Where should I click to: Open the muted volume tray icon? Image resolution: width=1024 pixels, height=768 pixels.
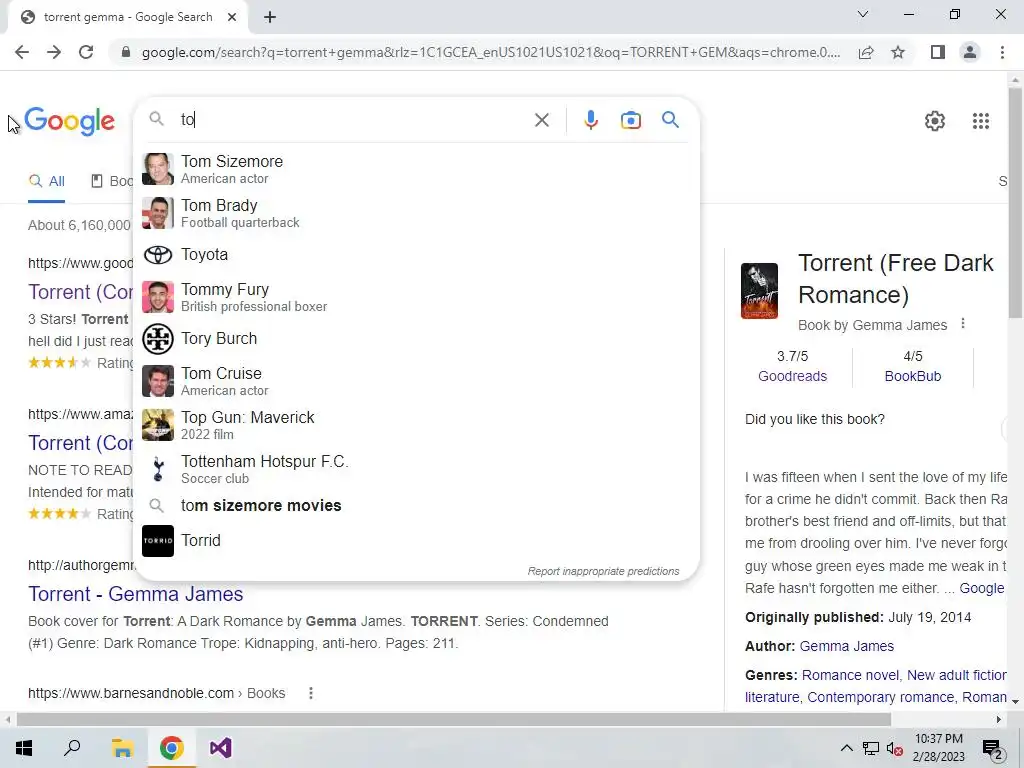(894, 749)
